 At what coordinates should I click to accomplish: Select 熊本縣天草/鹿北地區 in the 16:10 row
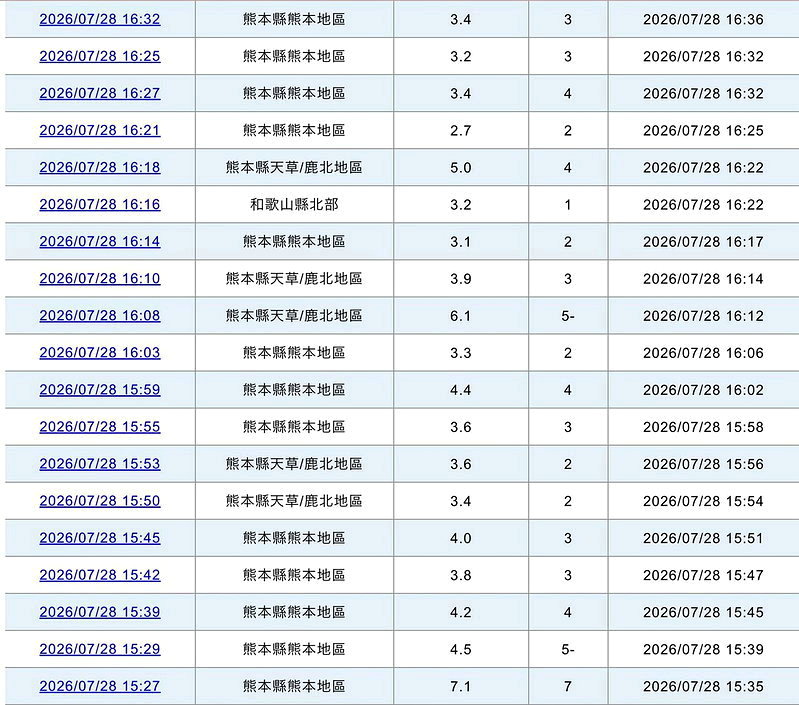[x=294, y=279]
